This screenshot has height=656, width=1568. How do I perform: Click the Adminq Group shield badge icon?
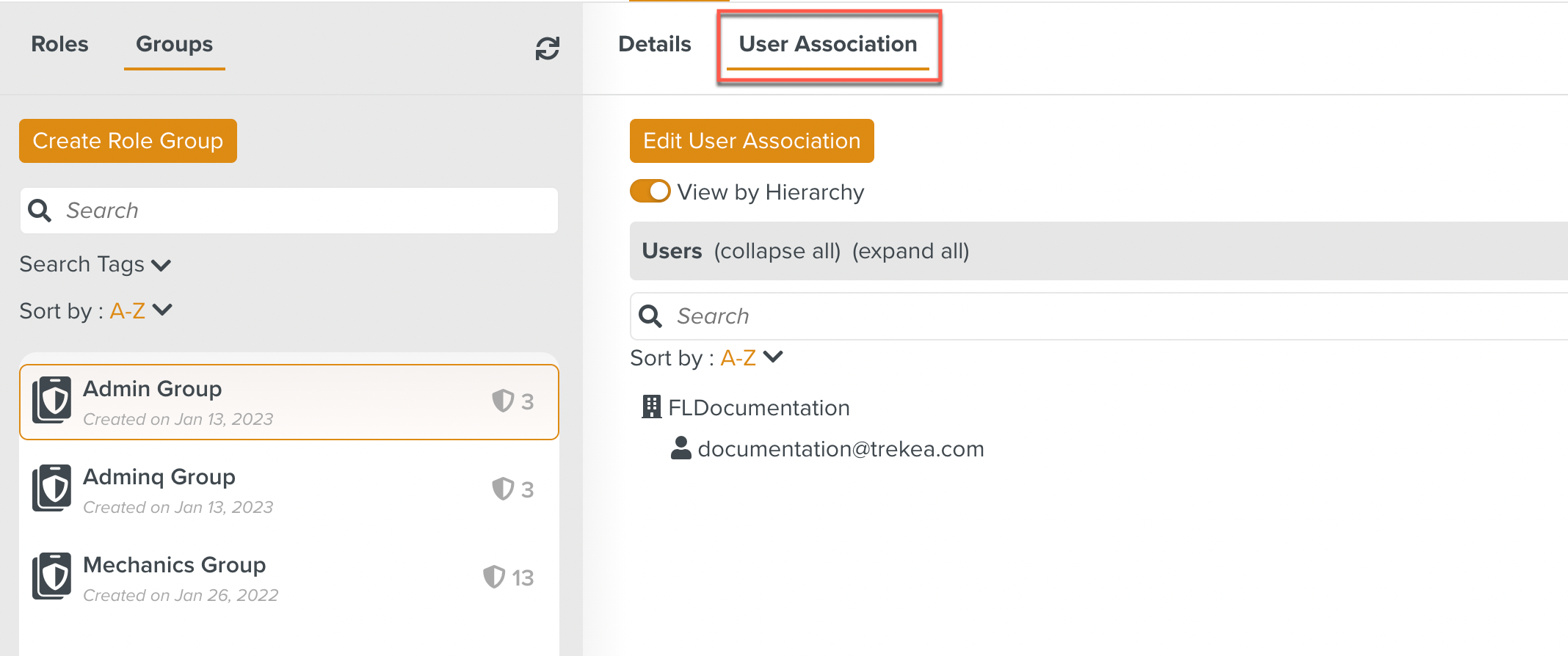(52, 488)
